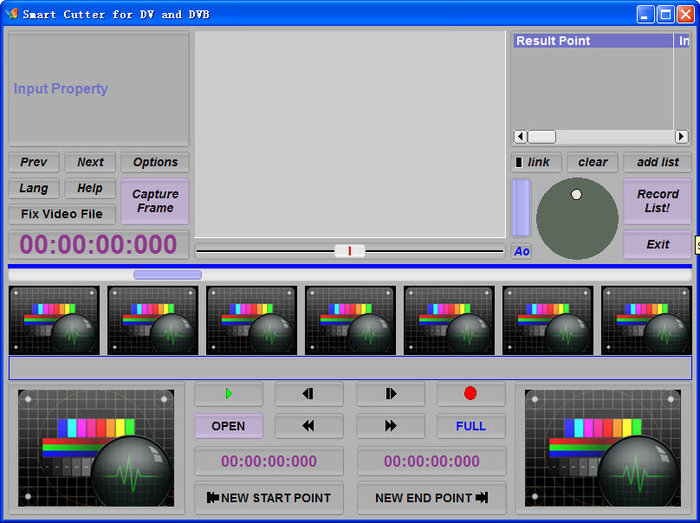Set a NEW END POINT
700x523 pixels.
(x=431, y=498)
